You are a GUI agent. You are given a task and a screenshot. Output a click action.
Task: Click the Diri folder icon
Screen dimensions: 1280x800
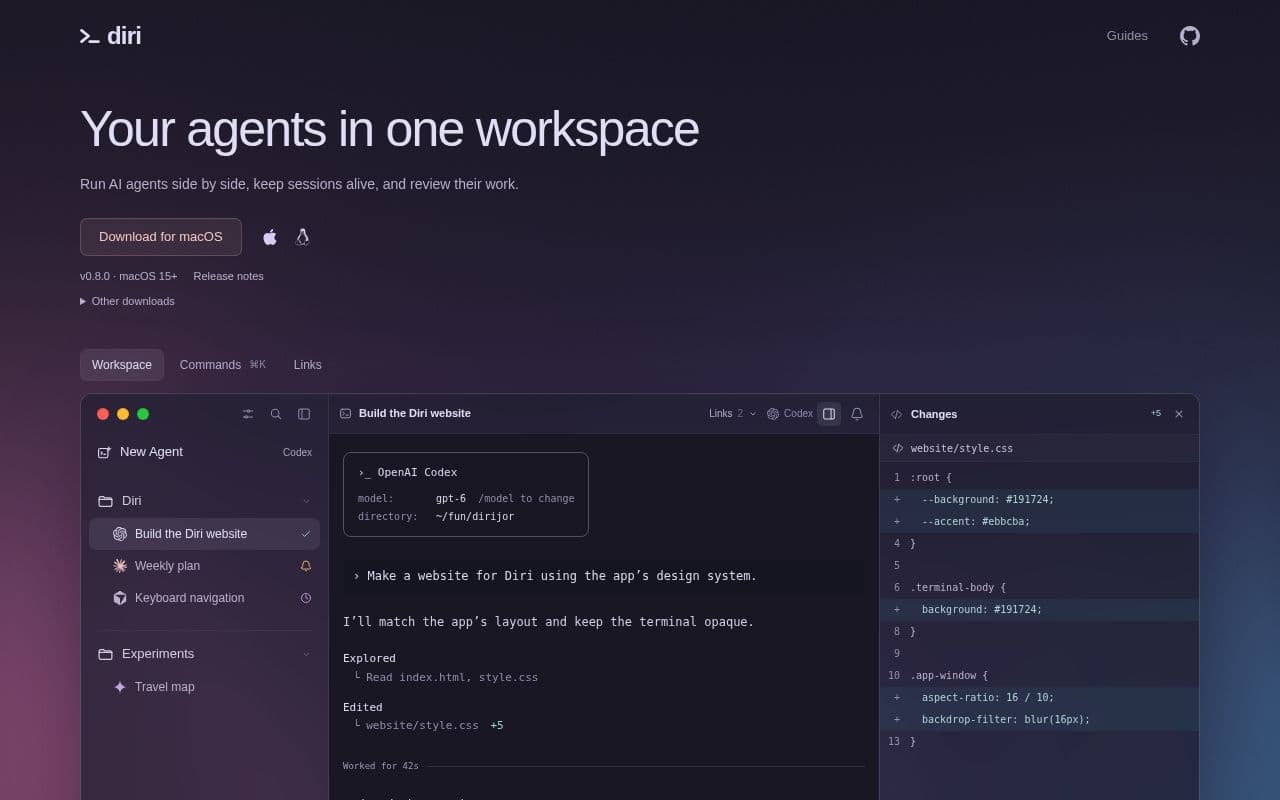(x=105, y=501)
